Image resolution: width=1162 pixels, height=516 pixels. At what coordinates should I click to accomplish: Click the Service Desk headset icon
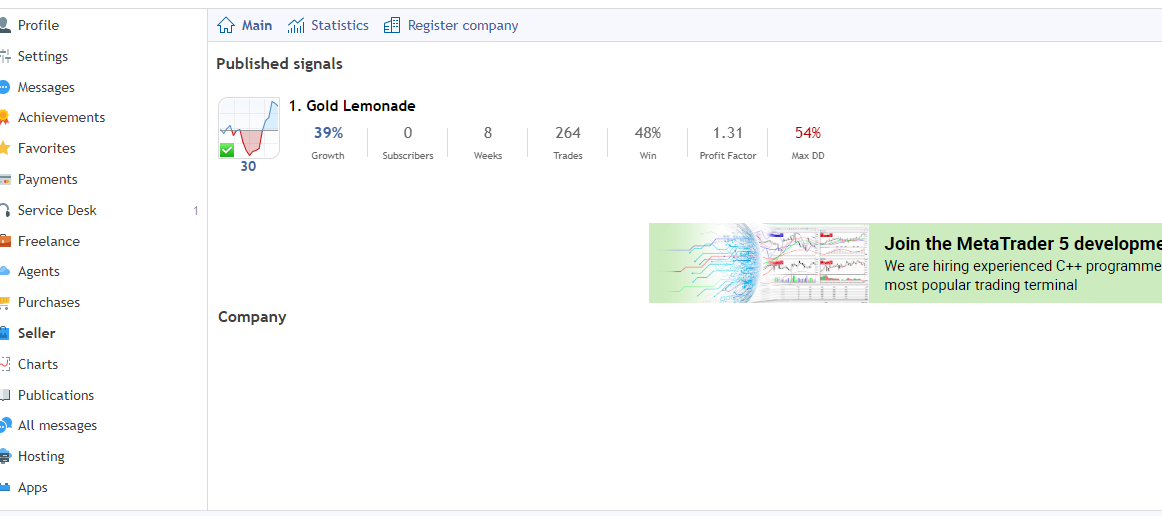click(x=4, y=210)
